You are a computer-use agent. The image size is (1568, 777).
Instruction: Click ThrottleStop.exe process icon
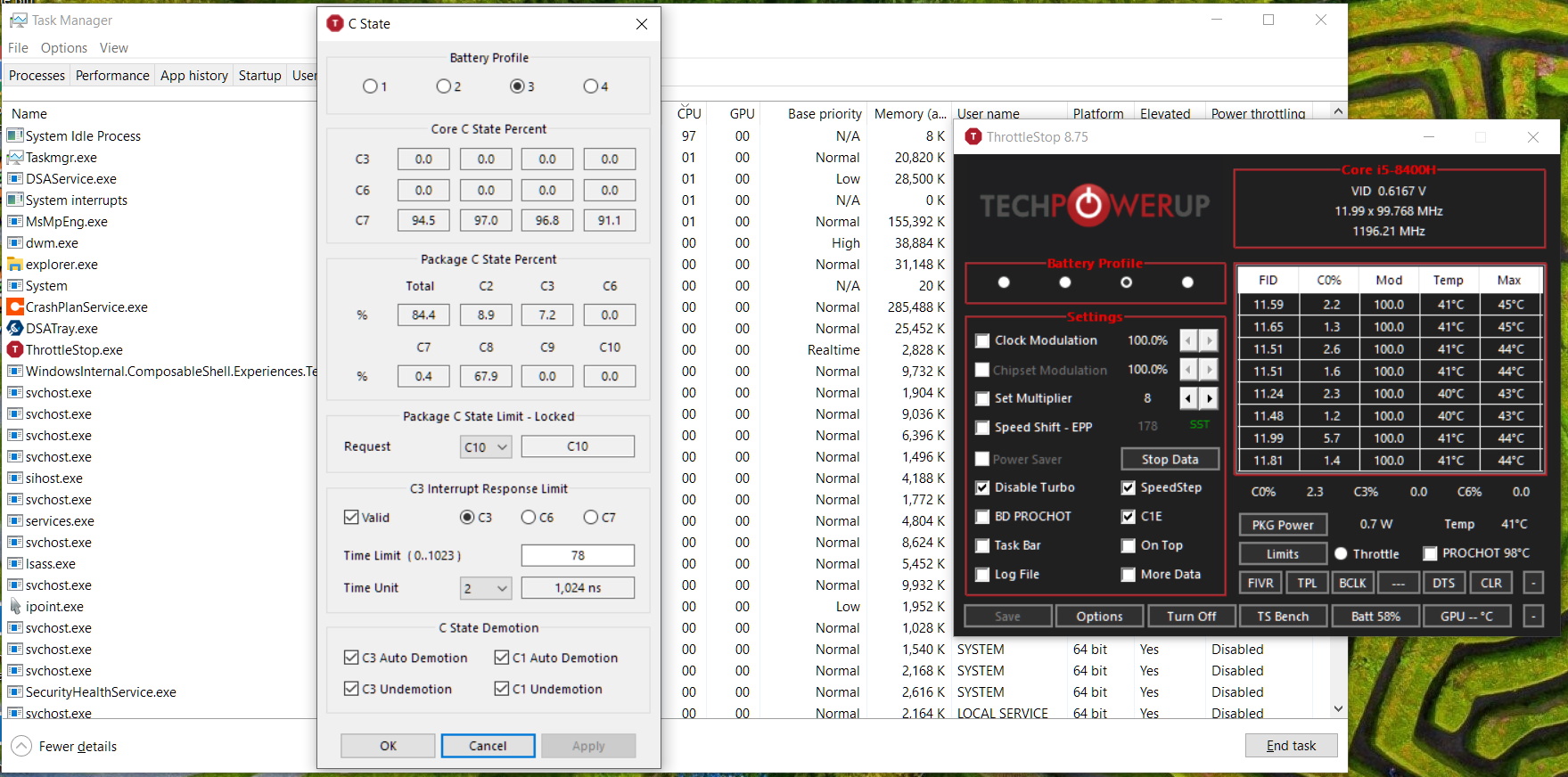(x=15, y=350)
